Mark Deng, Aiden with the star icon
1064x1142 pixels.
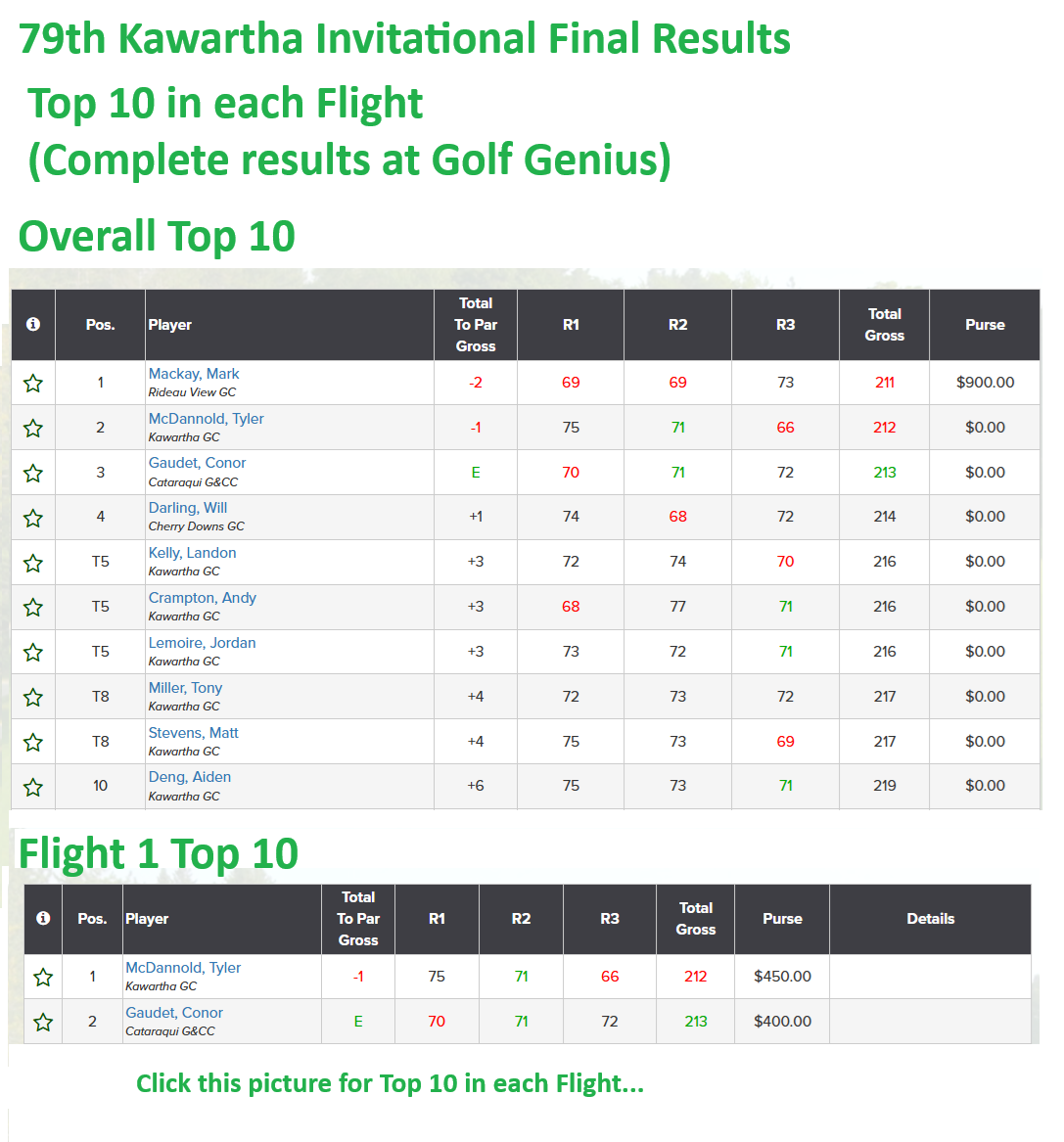pos(32,788)
